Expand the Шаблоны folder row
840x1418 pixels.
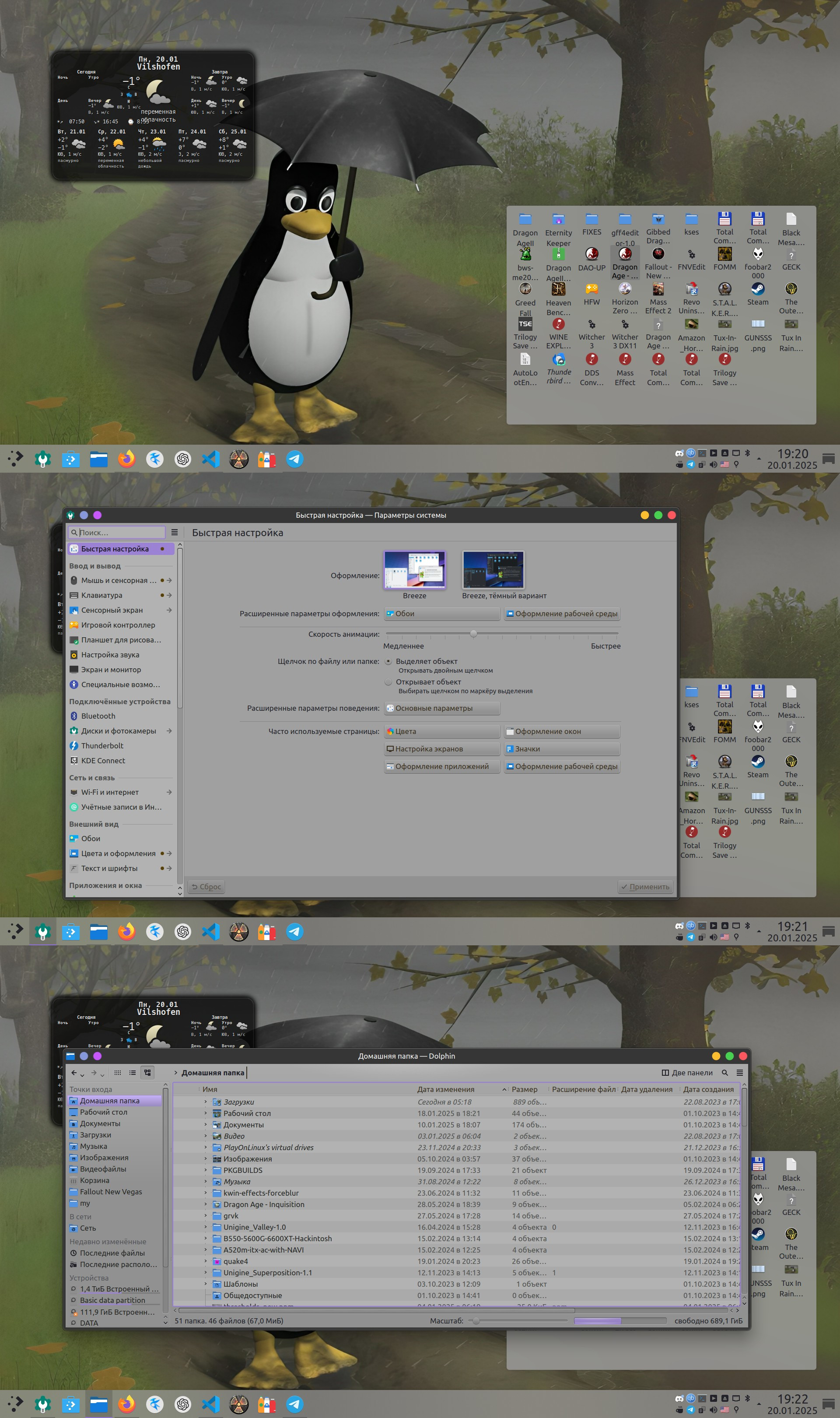[206, 1284]
